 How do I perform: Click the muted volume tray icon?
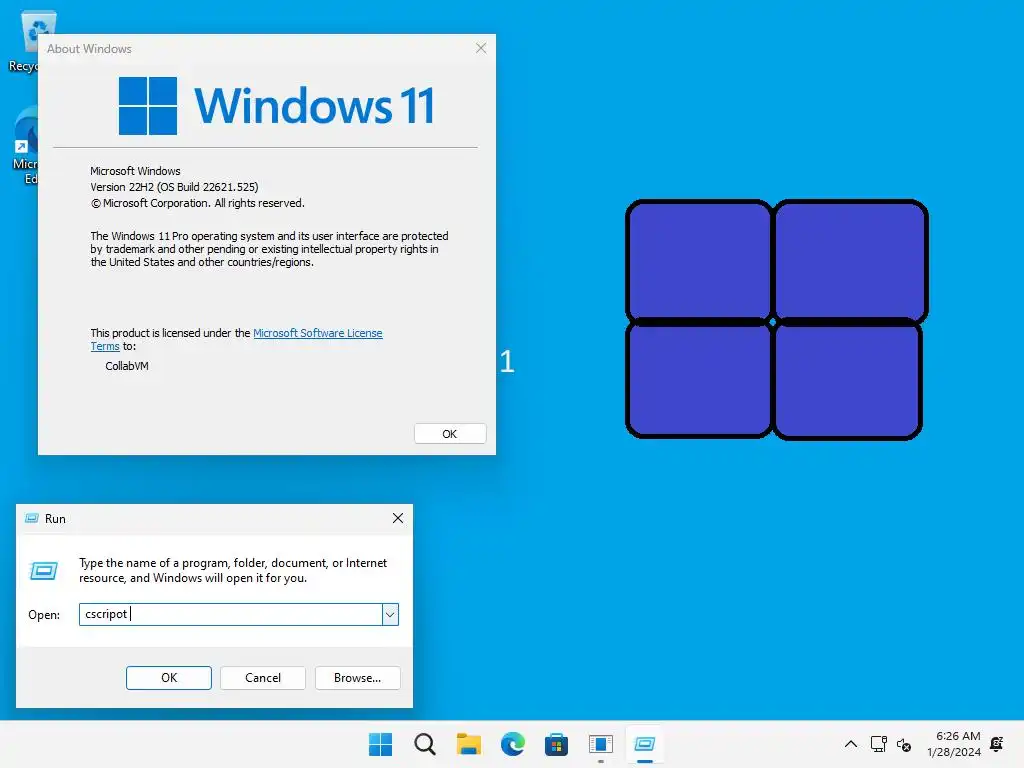[904, 744]
